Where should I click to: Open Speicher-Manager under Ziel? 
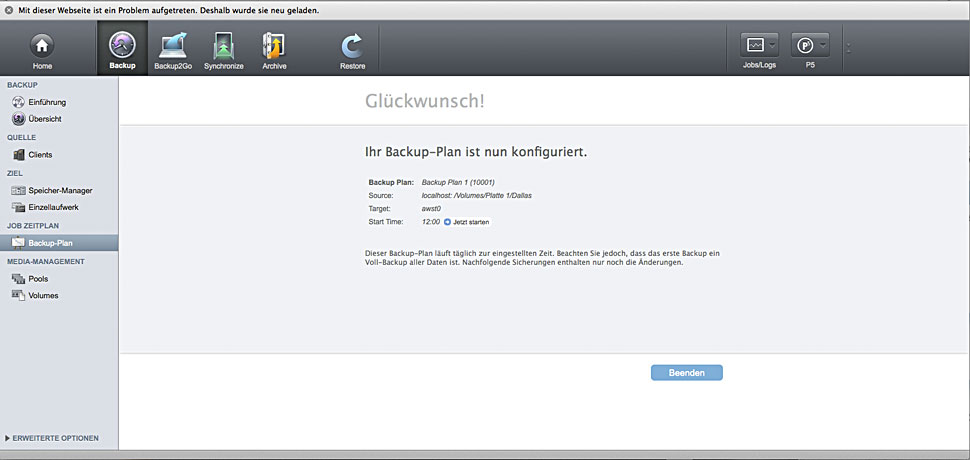point(60,190)
